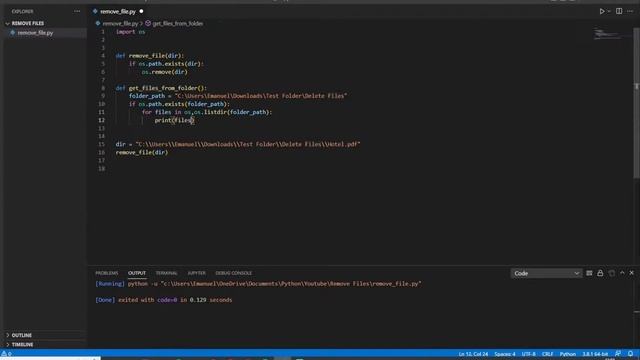Click 'print(files)' on line 12
Viewport: 640px width, 360px height.
click(174, 120)
